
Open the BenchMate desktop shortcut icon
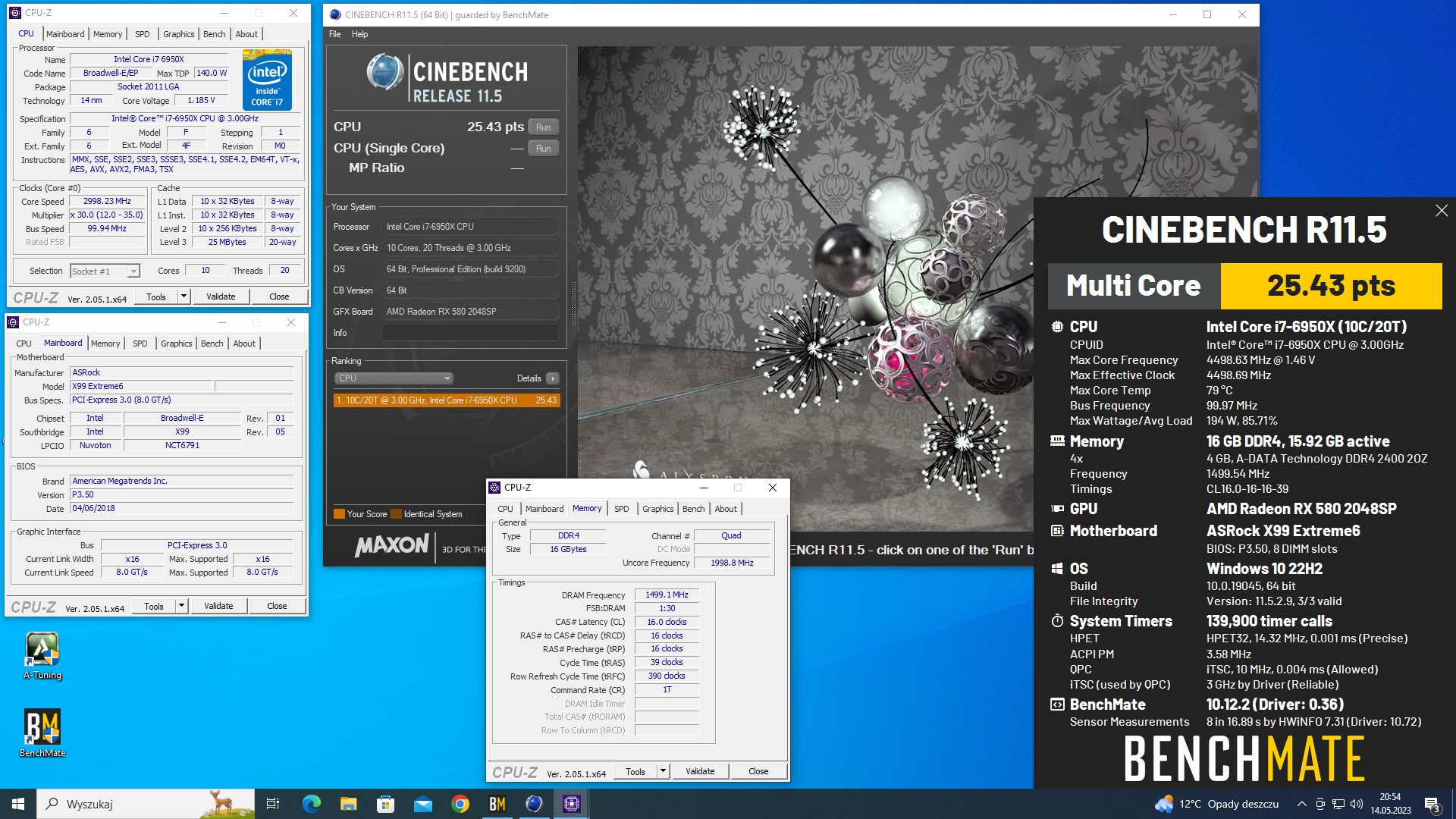click(x=42, y=733)
